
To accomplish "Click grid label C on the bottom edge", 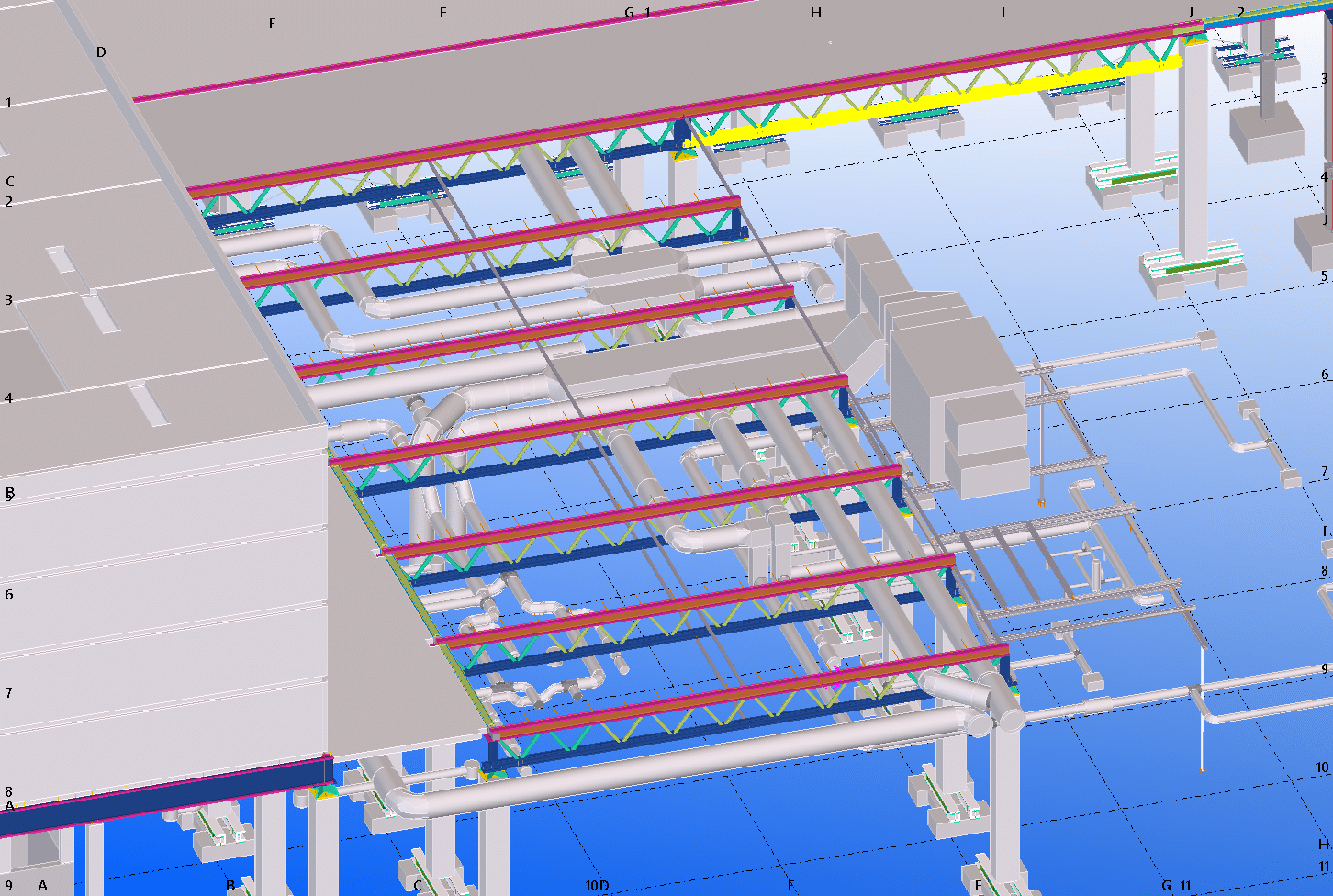I will pos(418,886).
